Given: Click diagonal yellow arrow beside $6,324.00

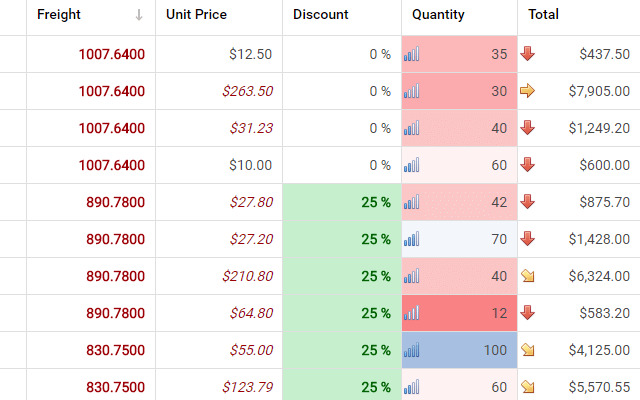Looking at the screenshot, I should 528,276.
